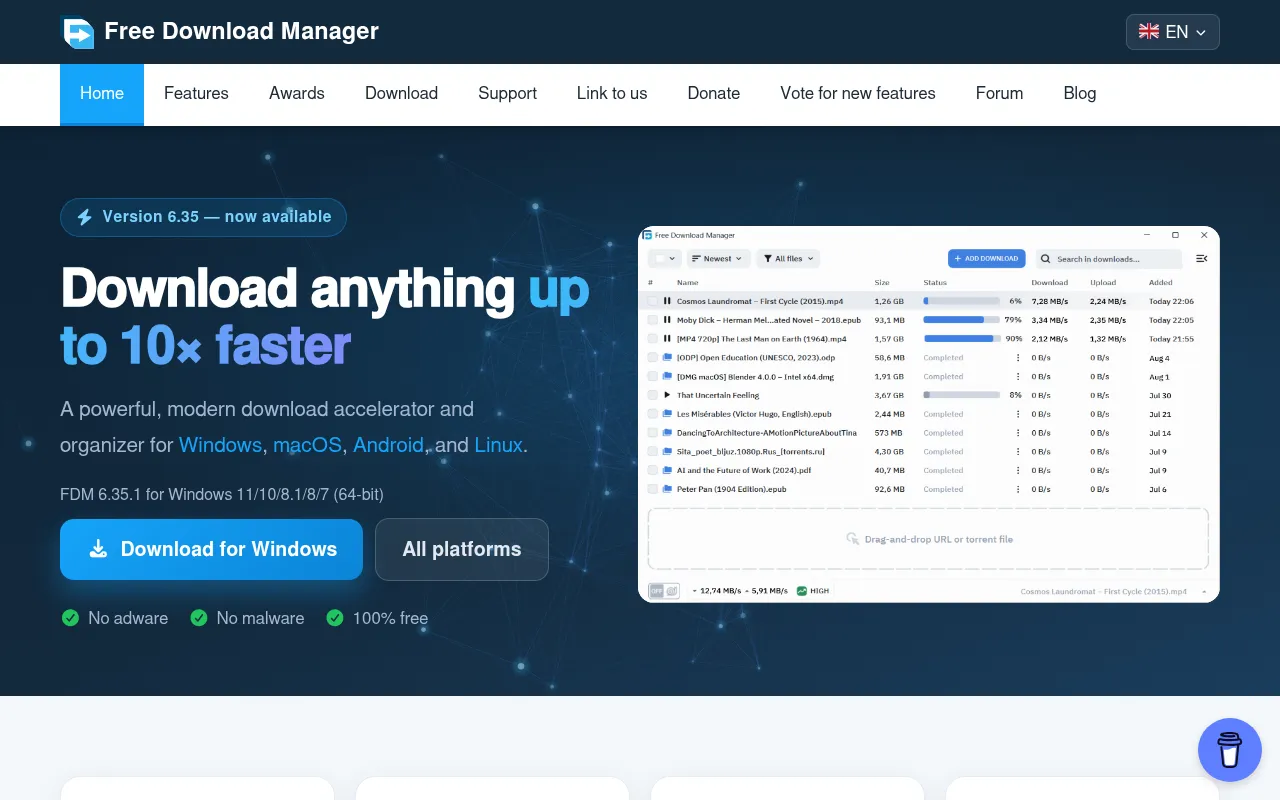Image resolution: width=1280 pixels, height=800 pixels.
Task: Click the ADD DOWNLOAD button
Action: click(987, 259)
